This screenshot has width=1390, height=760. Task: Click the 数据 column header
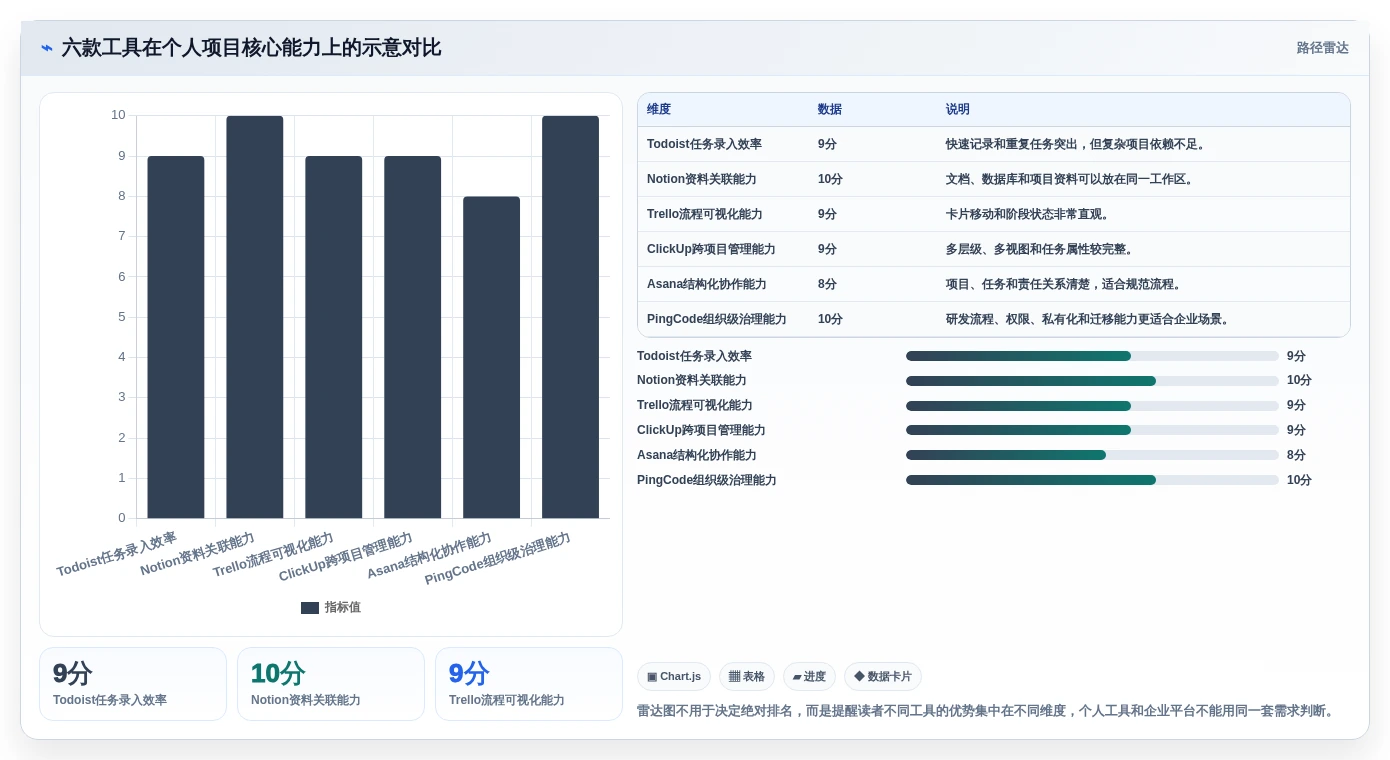(830, 110)
